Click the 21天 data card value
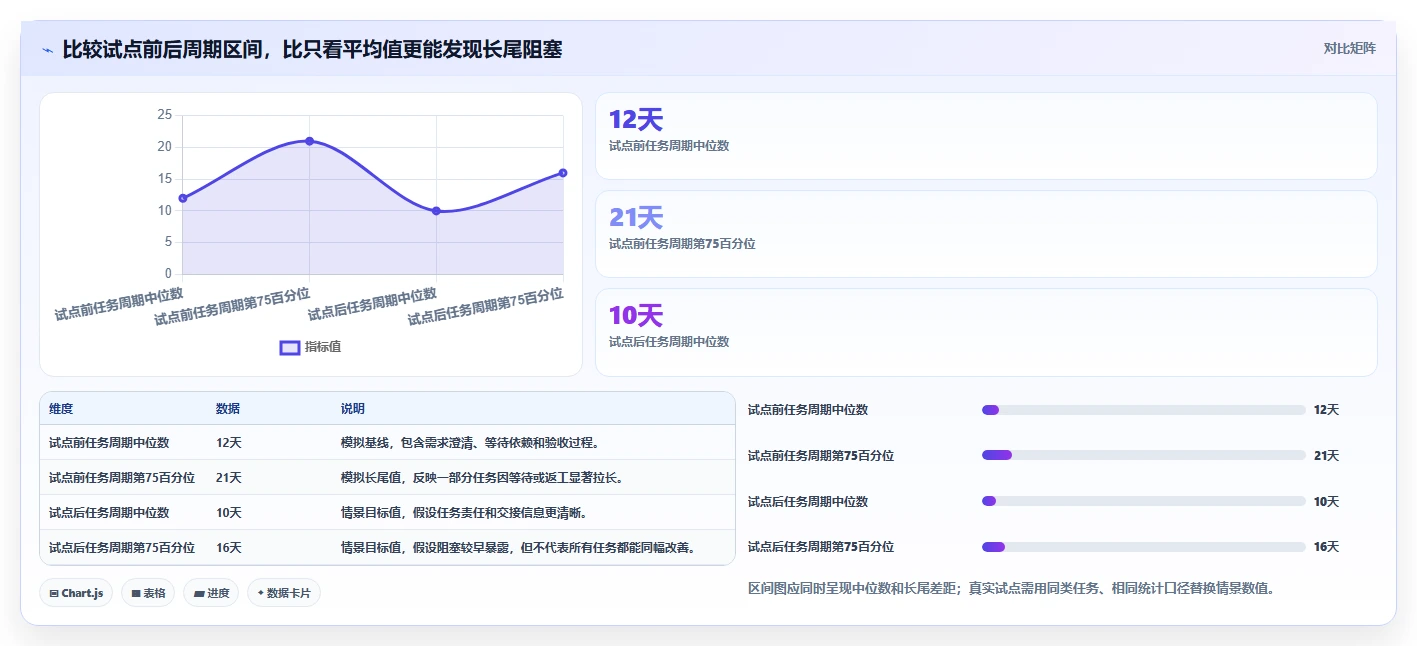This screenshot has height=646, width=1417. [636, 218]
